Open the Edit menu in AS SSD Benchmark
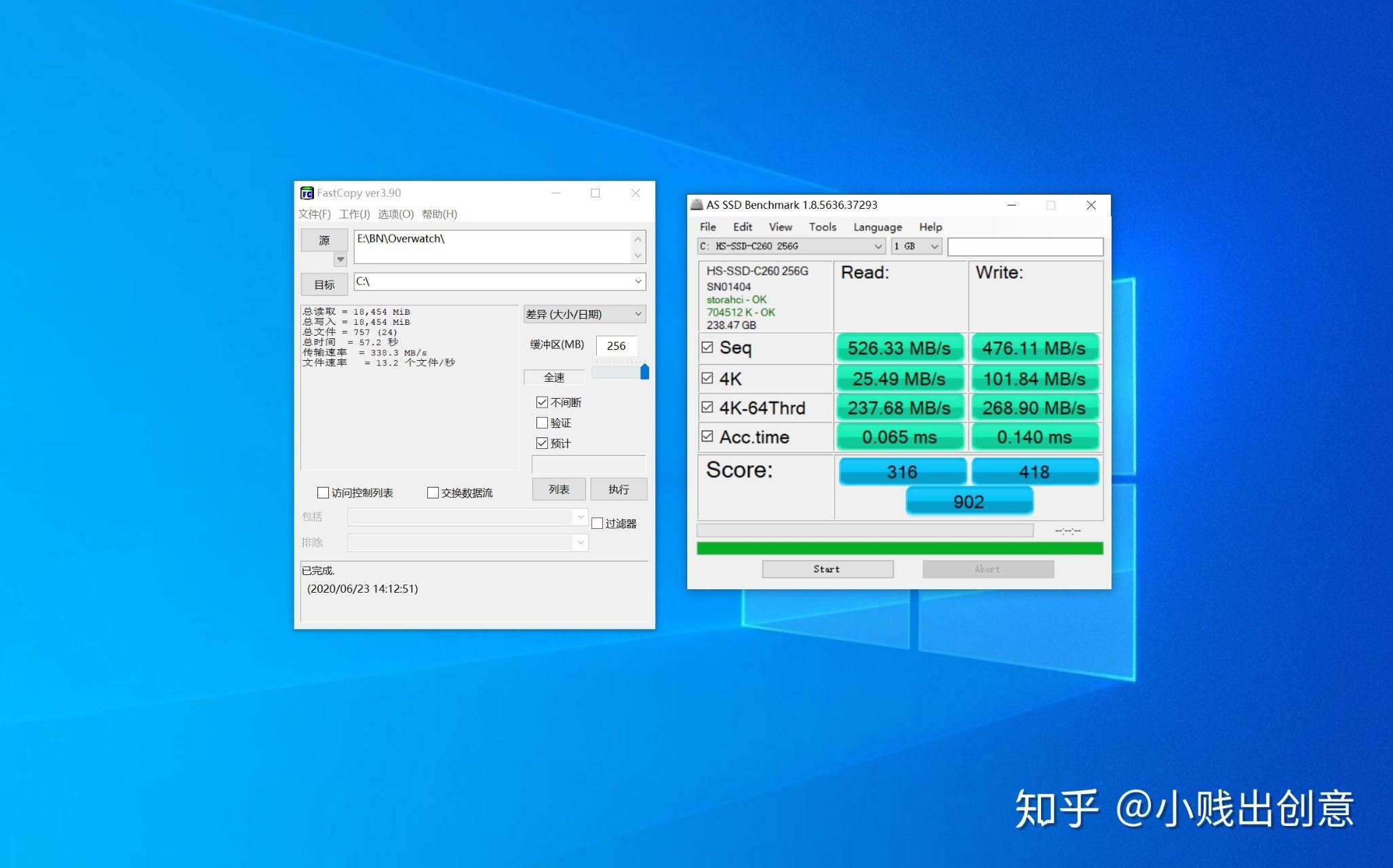 point(743,227)
